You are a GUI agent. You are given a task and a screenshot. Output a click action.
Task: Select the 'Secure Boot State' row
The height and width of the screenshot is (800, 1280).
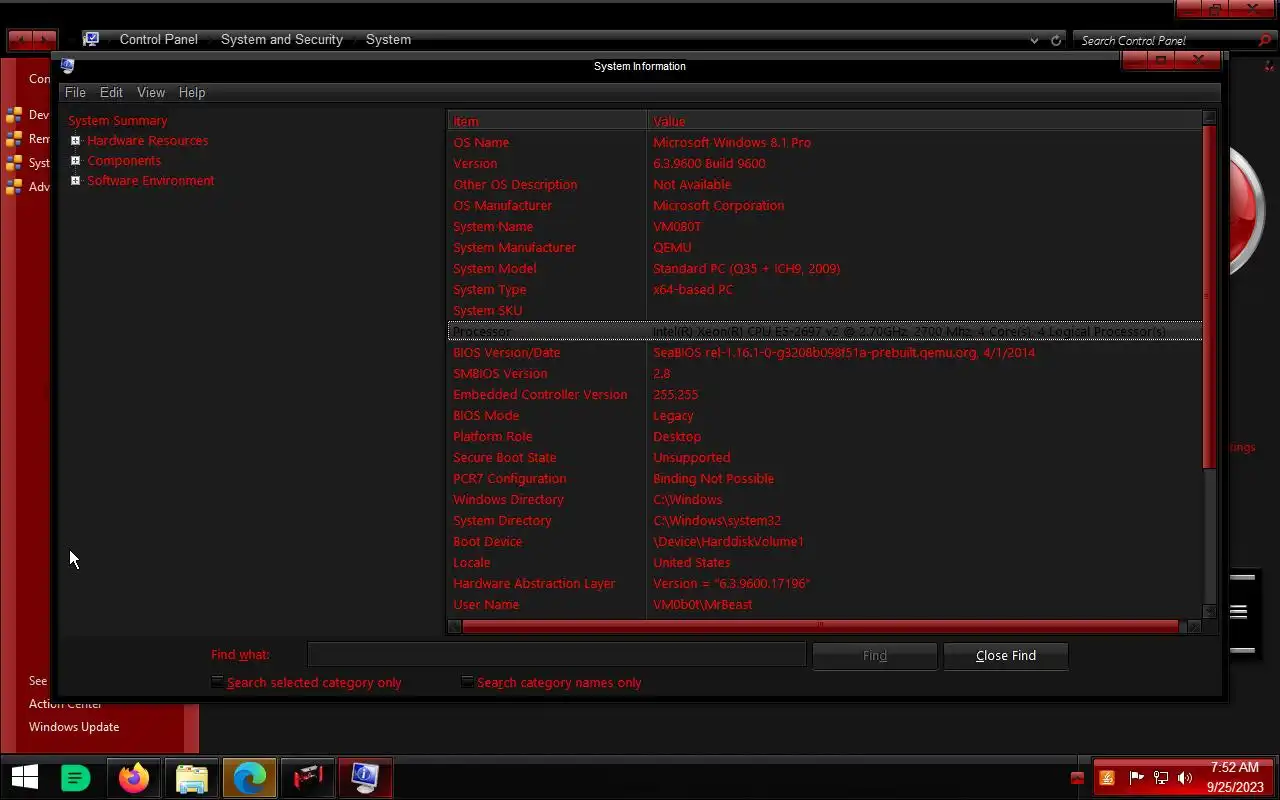coord(824,457)
